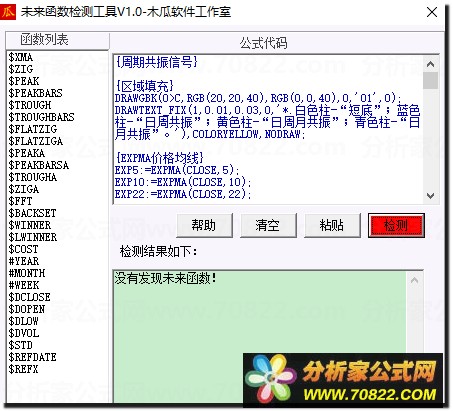Select $FFT in the function list
Screen dimensions: 453x411
point(20,201)
